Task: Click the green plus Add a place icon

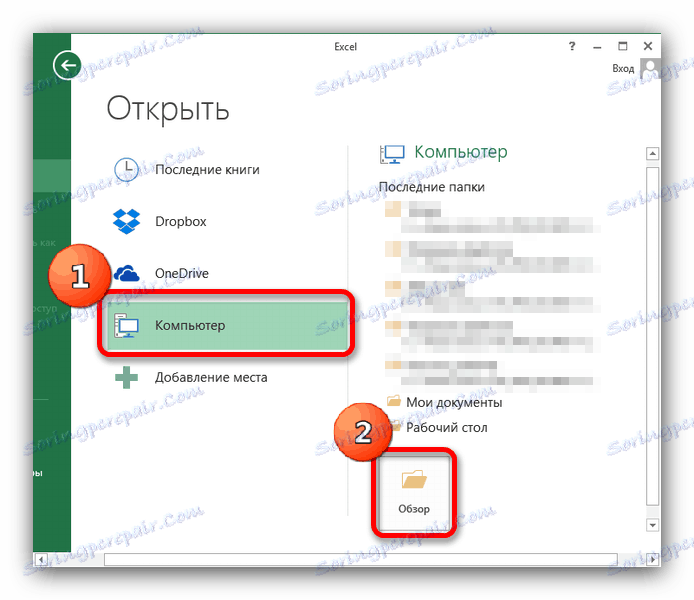Action: [126, 377]
